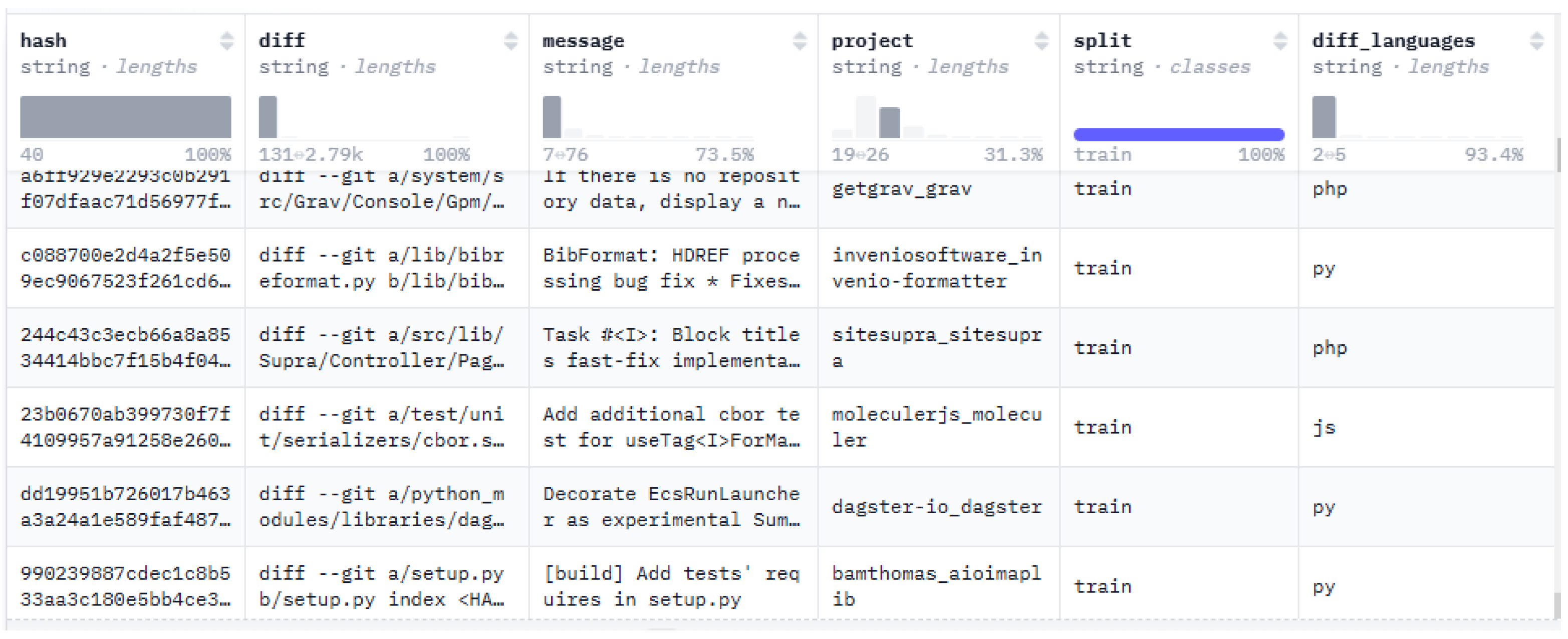Click the hash length histogram bar
The height and width of the screenshot is (639, 1568).
pyautogui.click(x=125, y=116)
